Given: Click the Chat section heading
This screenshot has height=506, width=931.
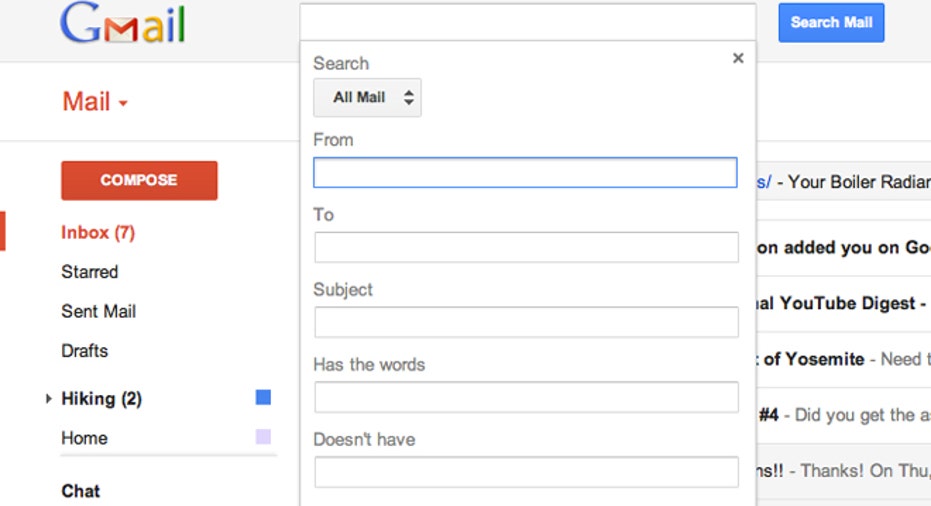Looking at the screenshot, I should [81, 491].
